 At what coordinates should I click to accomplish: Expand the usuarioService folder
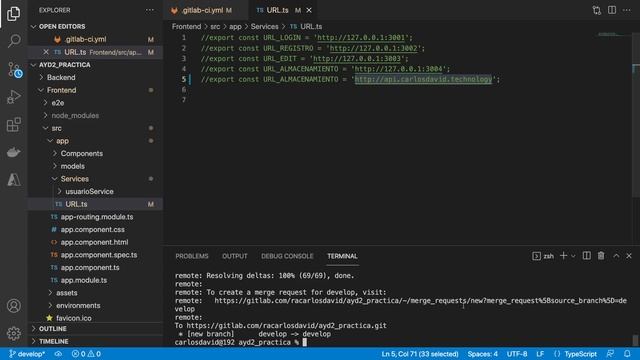tap(89, 191)
